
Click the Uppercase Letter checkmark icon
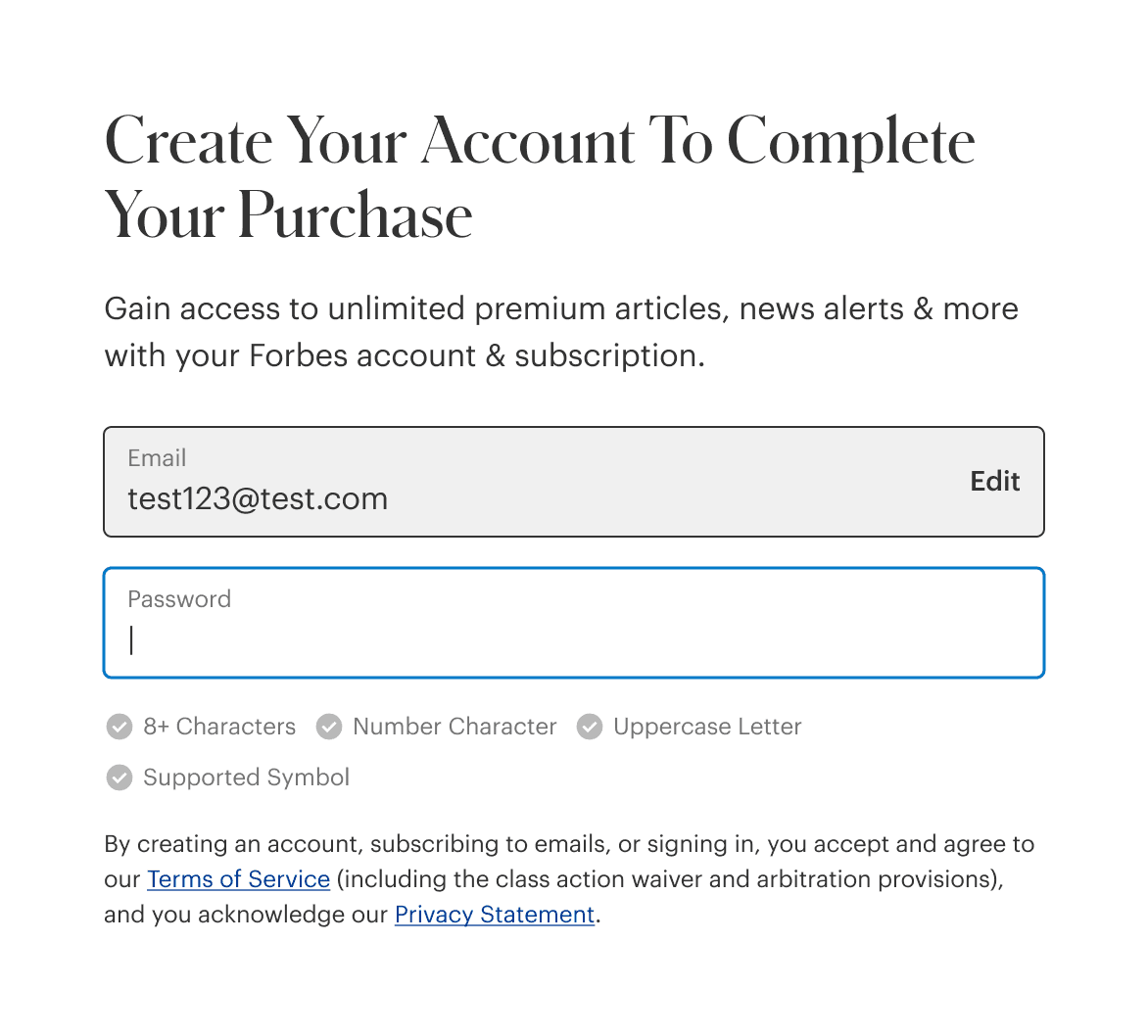pyautogui.click(x=590, y=727)
